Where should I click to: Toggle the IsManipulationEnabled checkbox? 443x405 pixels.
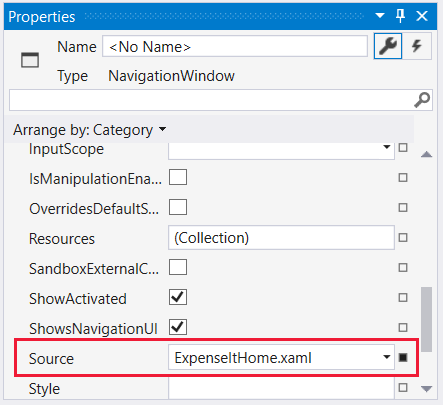pos(178,177)
